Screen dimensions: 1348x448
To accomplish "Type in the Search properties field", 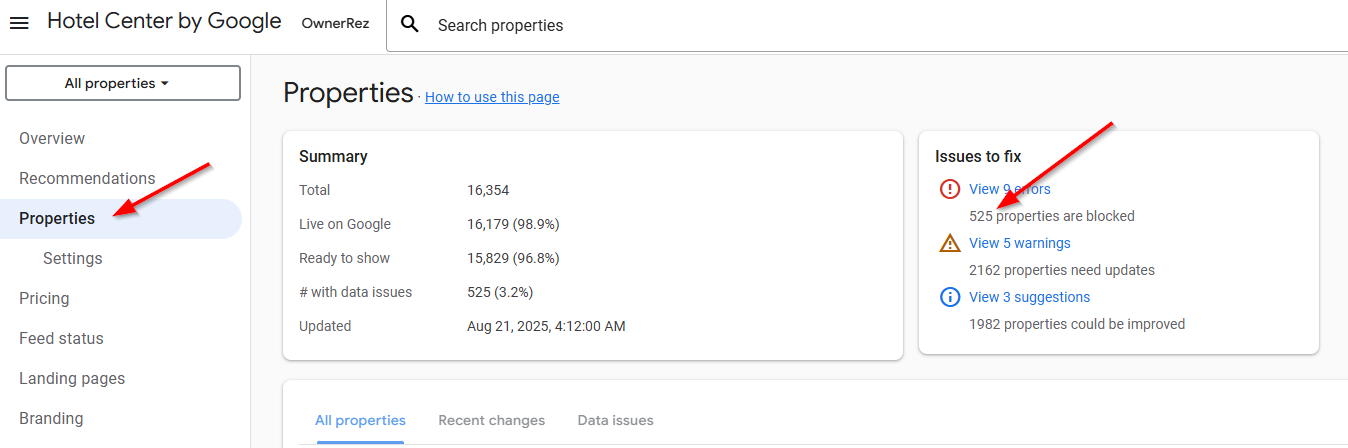I will [800, 25].
